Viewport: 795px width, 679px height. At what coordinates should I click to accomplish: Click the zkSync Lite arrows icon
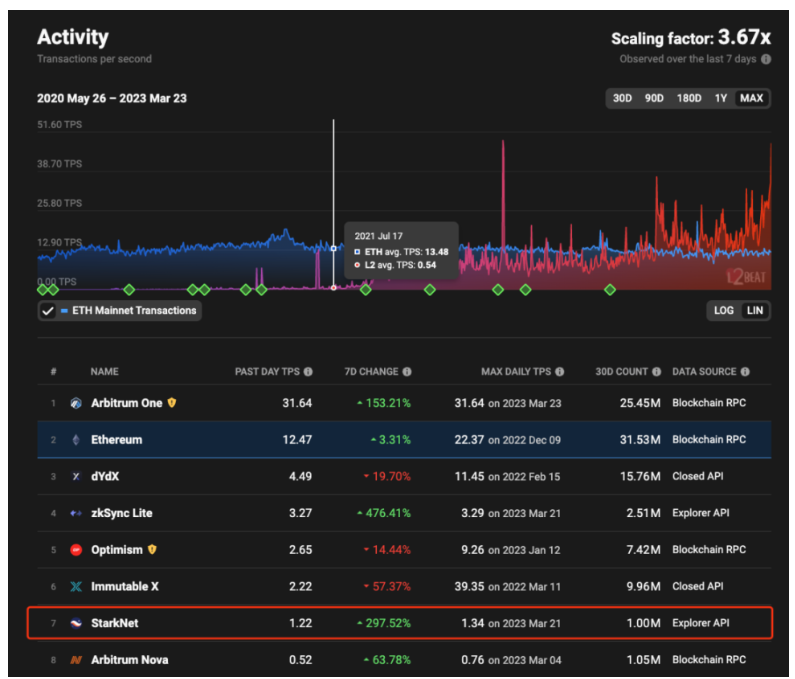coord(76,513)
